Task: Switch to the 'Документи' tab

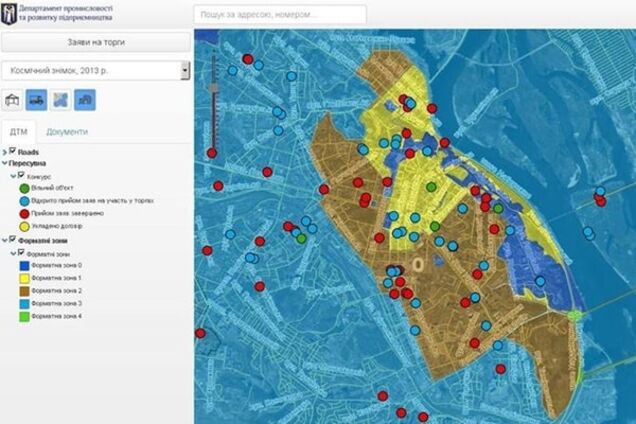Action: 66,132
